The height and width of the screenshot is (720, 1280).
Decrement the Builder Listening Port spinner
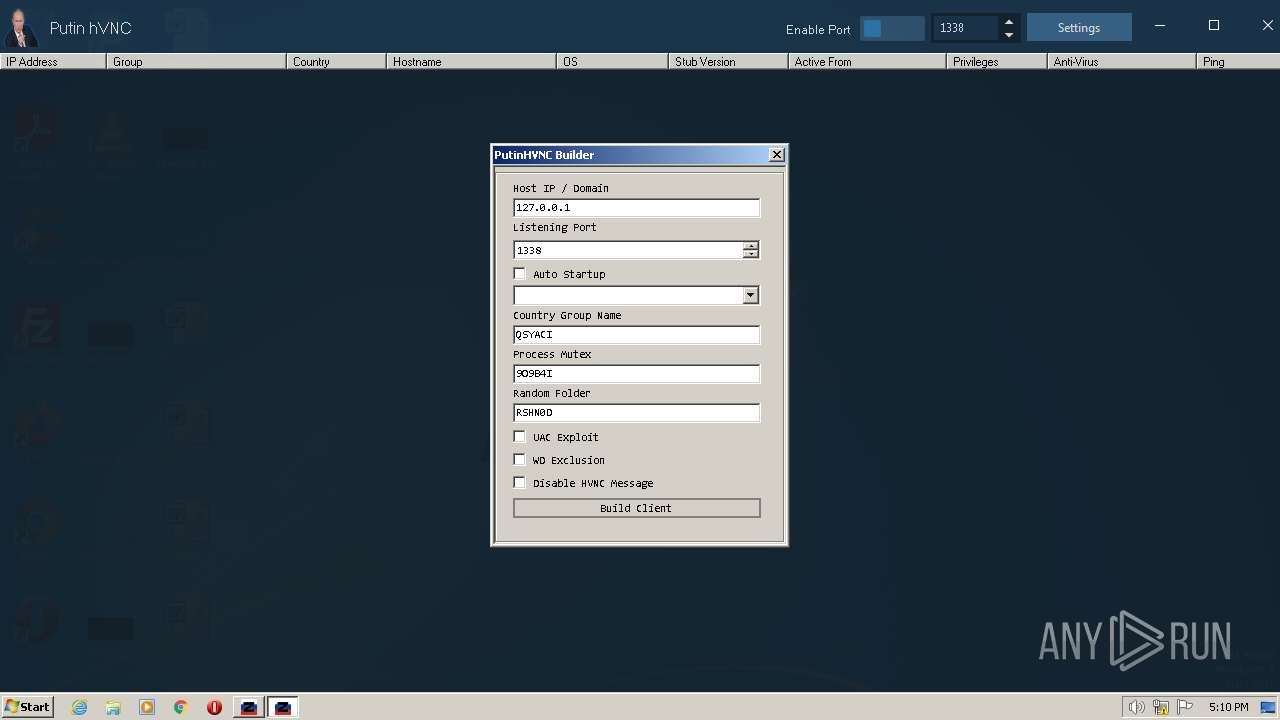click(x=751, y=254)
